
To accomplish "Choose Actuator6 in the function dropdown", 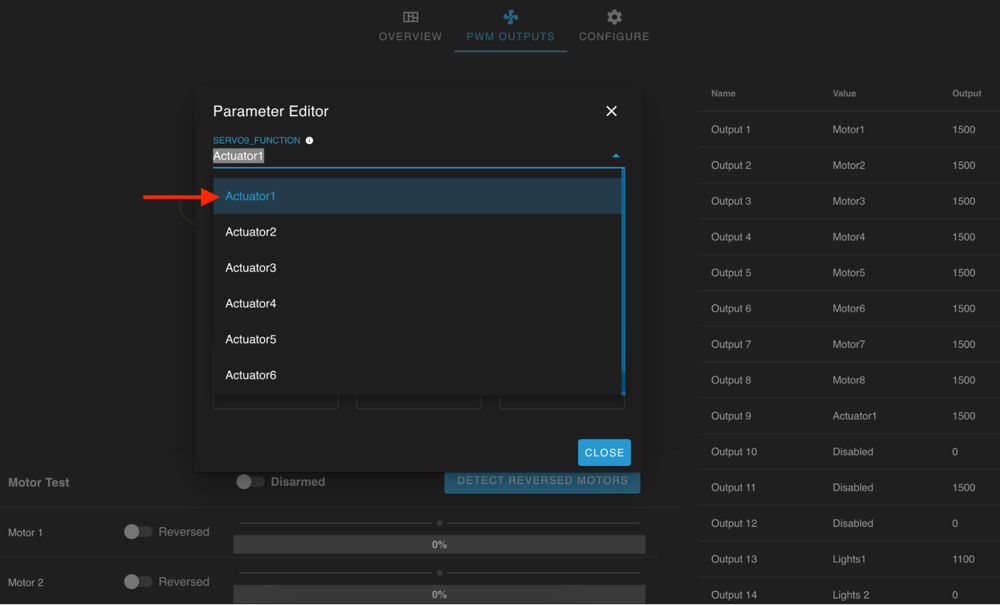I will [250, 375].
